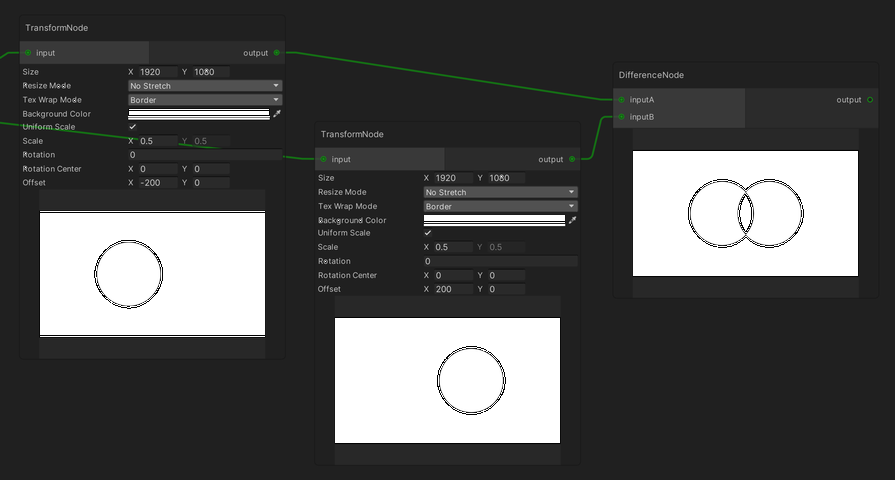This screenshot has width=895, height=480.
Task: Toggle Uniform Scale in the left TransformNode
Action: click(x=132, y=127)
